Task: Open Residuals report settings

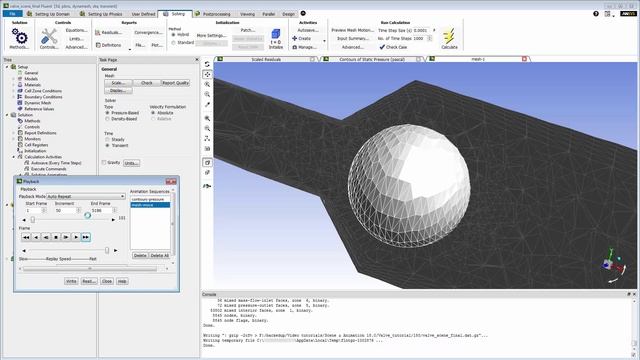Action: pos(108,33)
